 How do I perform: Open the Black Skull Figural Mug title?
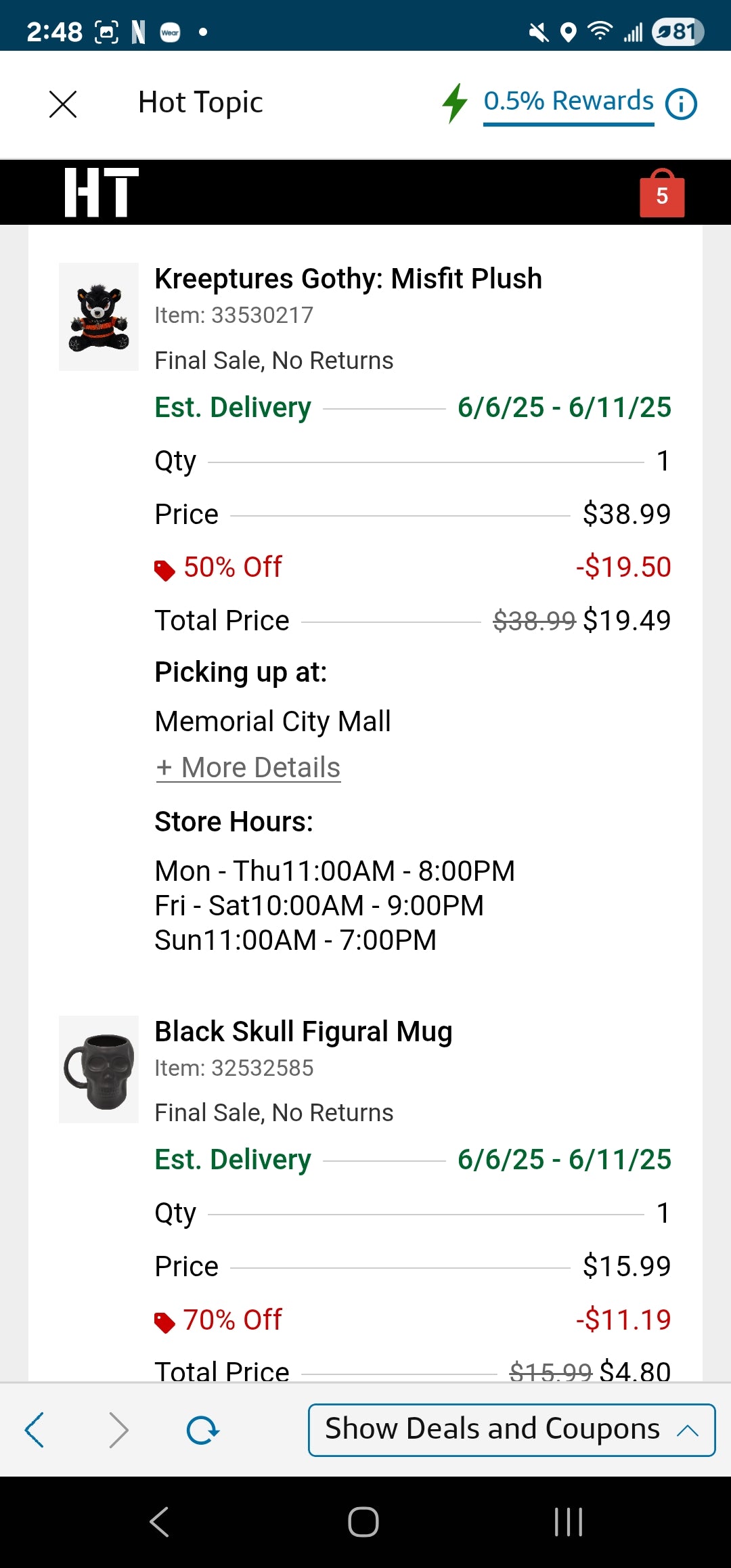click(303, 1032)
